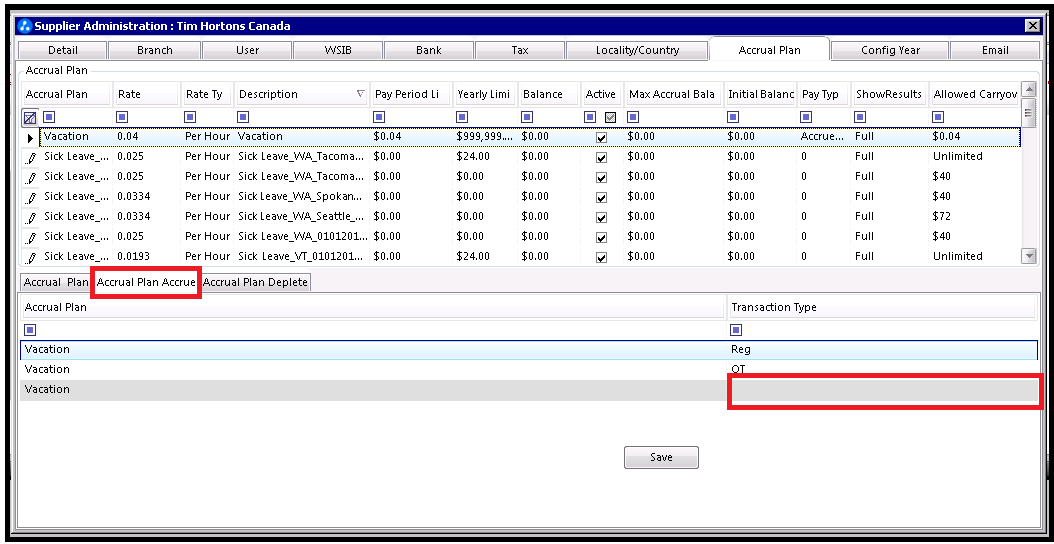Click the pencil icon on the Sick Leave_WA_0101201 row
The image size is (1054, 544).
point(31,237)
